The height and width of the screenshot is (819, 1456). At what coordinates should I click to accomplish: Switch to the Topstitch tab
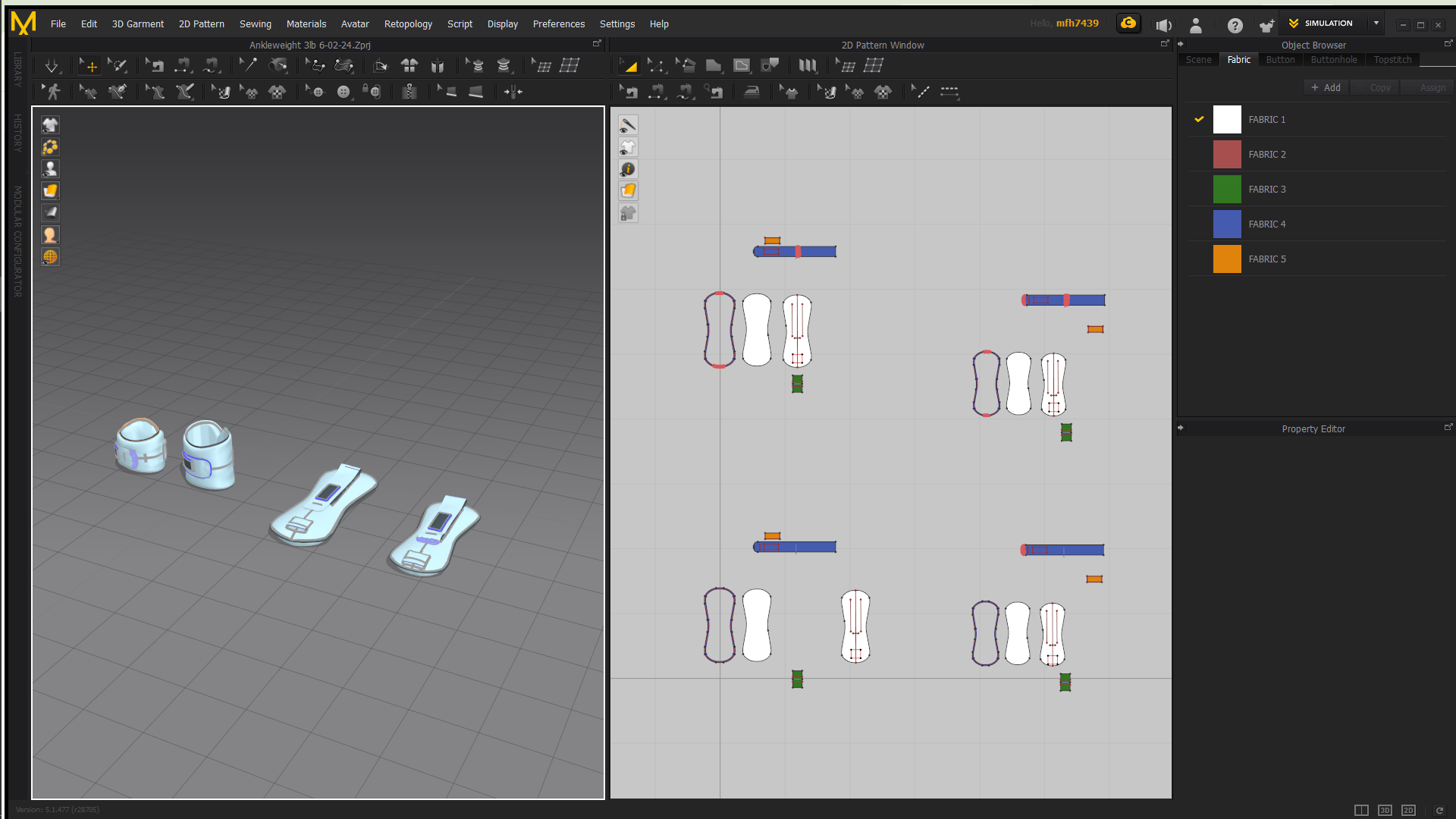click(x=1392, y=59)
